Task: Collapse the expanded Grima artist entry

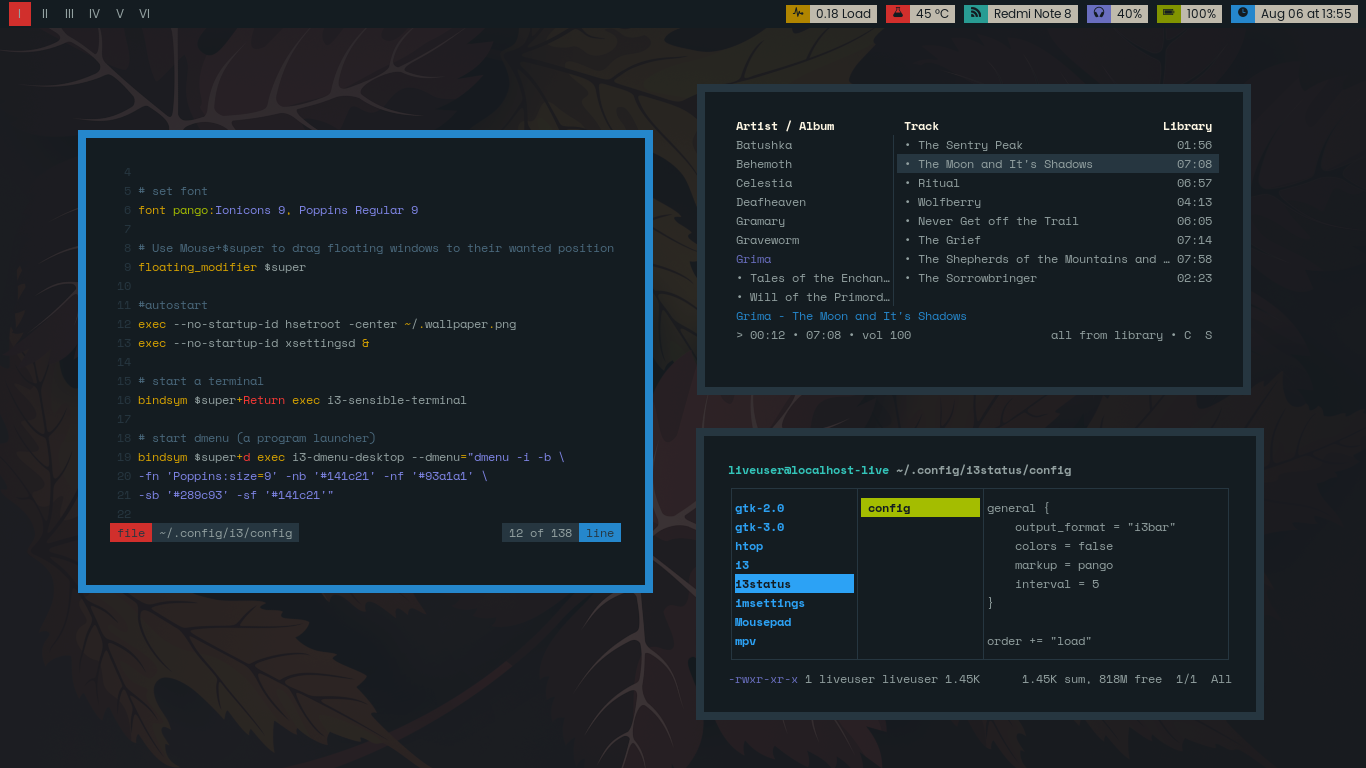Action: [x=754, y=259]
